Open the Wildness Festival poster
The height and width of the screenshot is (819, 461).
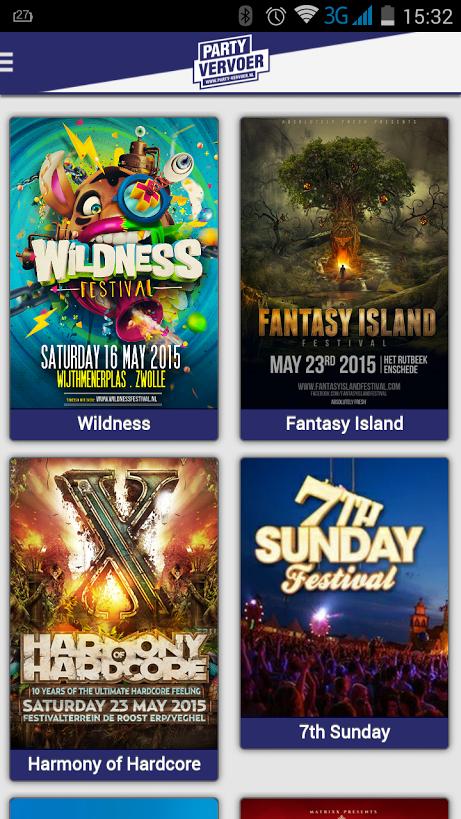pos(114,263)
